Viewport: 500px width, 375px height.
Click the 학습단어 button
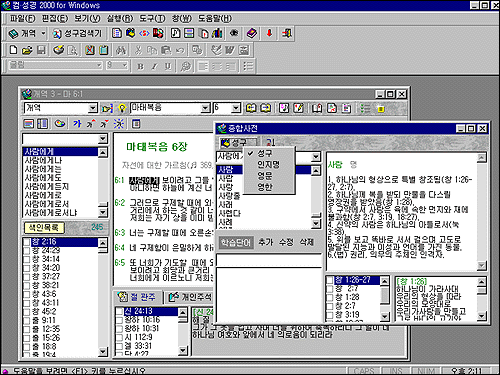click(236, 243)
